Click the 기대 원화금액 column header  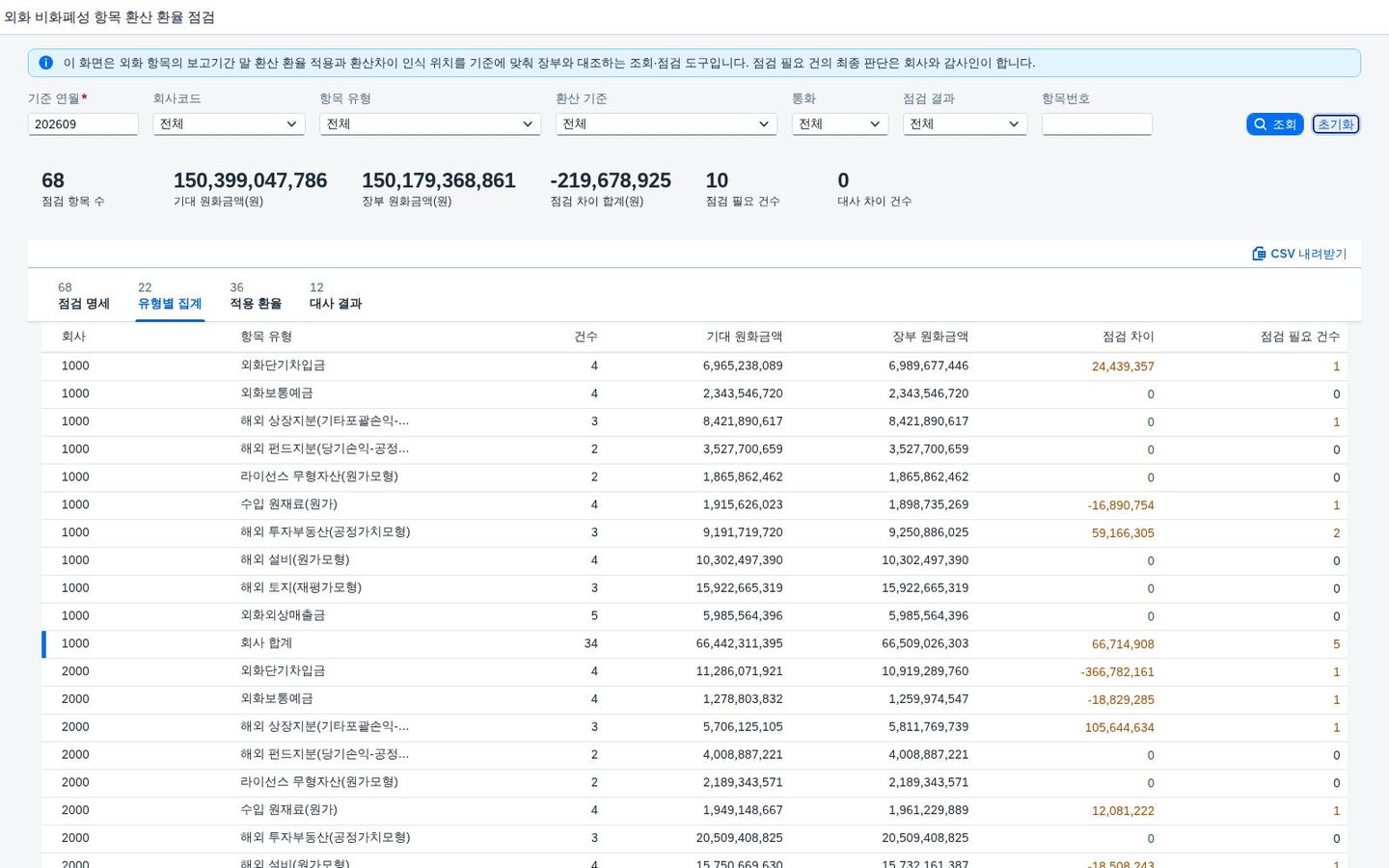744,337
